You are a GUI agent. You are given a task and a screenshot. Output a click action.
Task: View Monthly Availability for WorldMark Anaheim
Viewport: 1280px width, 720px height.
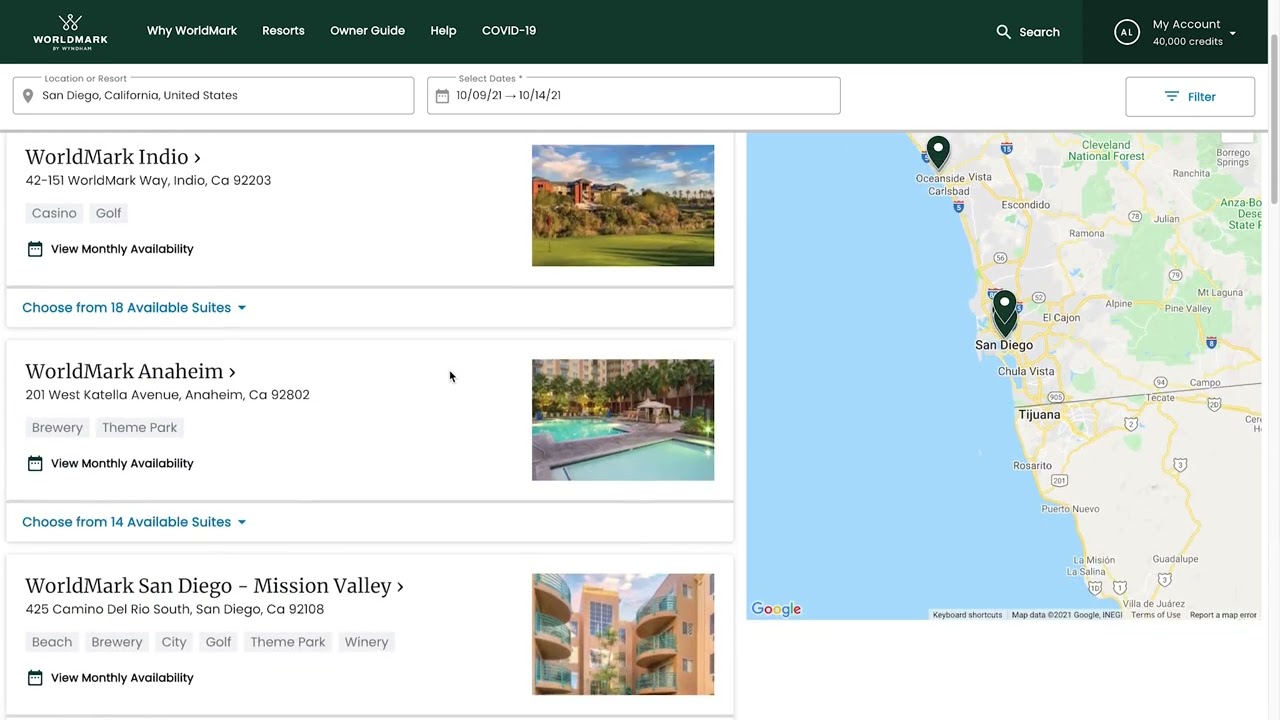tap(122, 463)
